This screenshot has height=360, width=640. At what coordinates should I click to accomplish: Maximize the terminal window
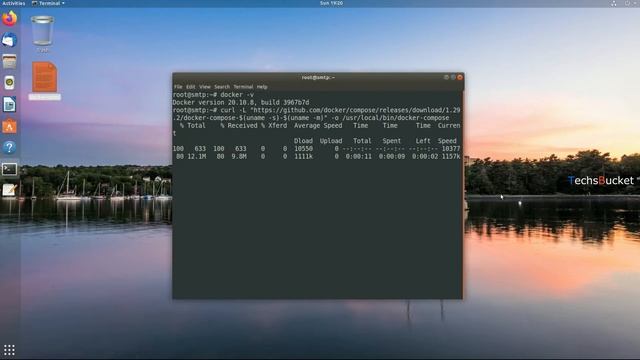click(x=453, y=77)
